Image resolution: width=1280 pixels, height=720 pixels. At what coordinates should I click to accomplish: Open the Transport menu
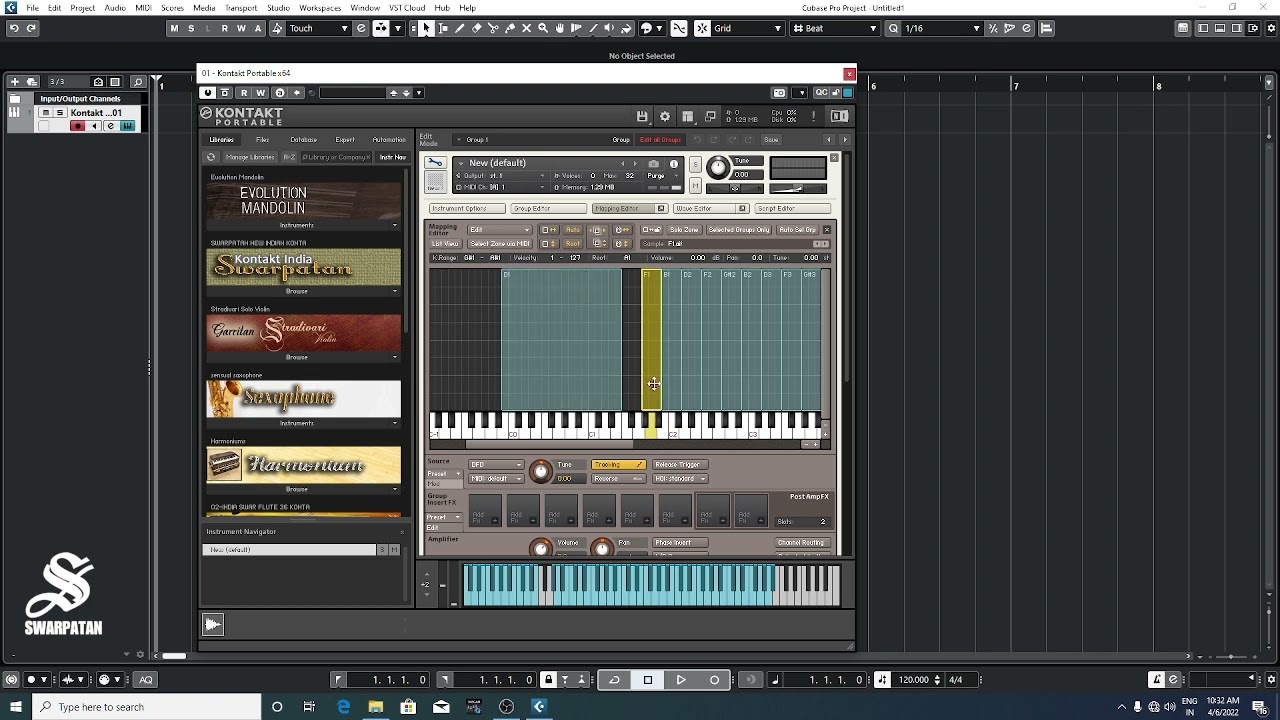[241, 8]
